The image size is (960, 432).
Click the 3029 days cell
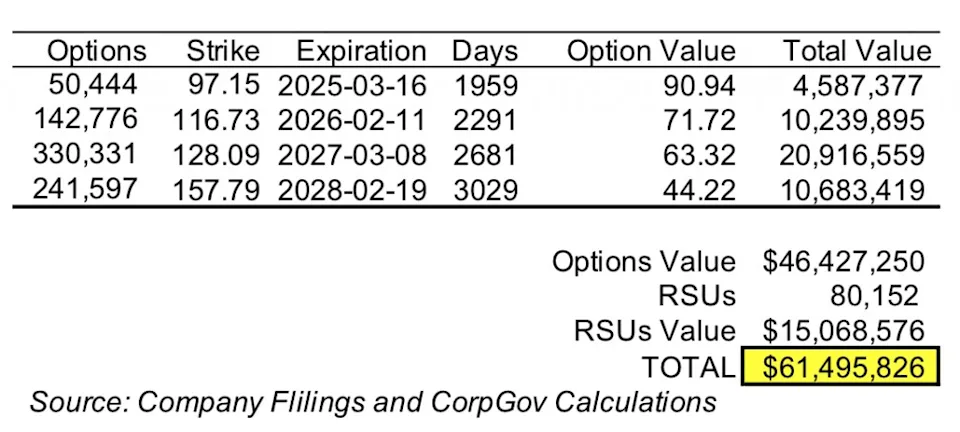[486, 192]
